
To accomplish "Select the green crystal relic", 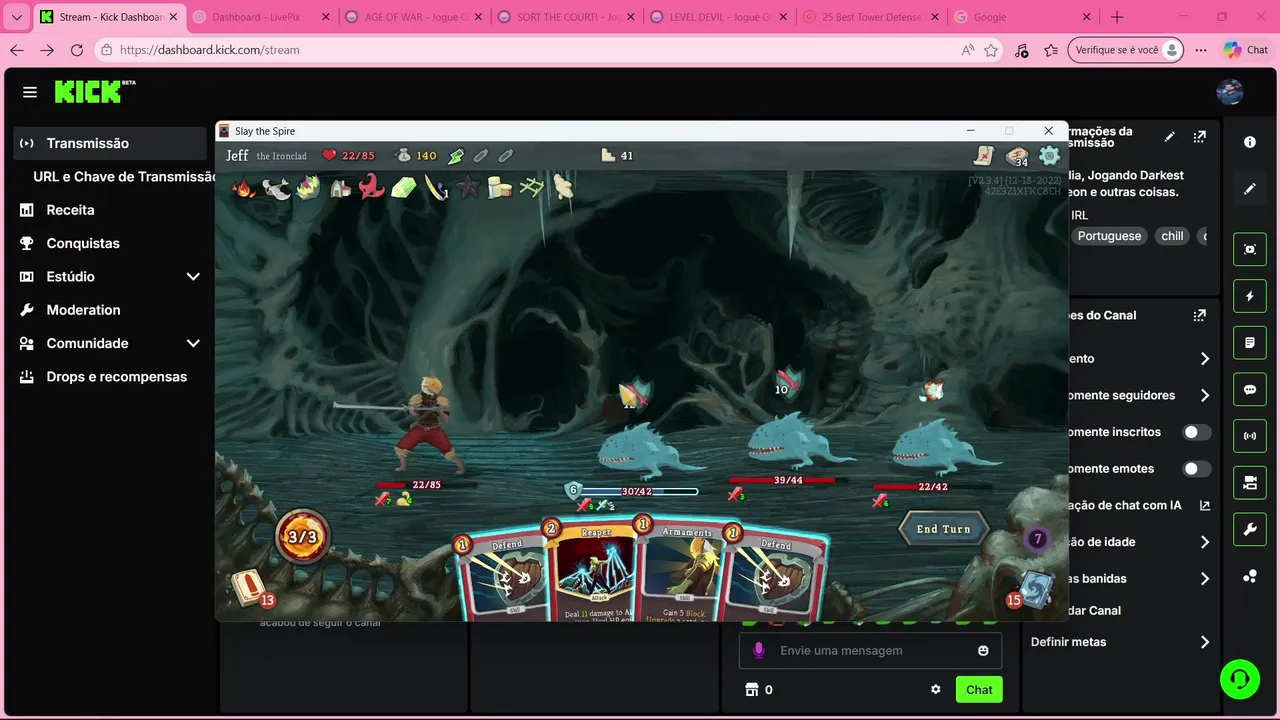I will point(403,187).
